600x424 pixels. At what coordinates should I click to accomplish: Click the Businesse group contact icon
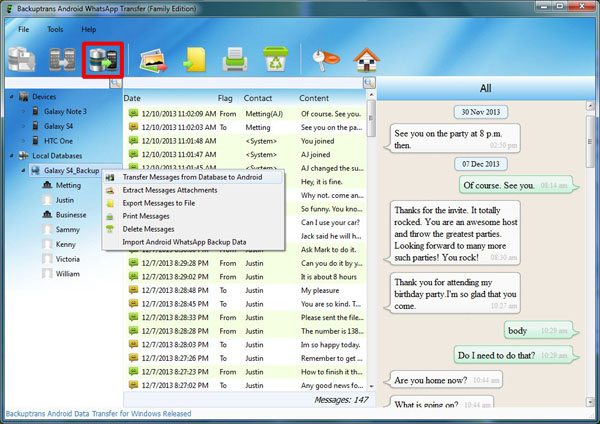point(47,215)
